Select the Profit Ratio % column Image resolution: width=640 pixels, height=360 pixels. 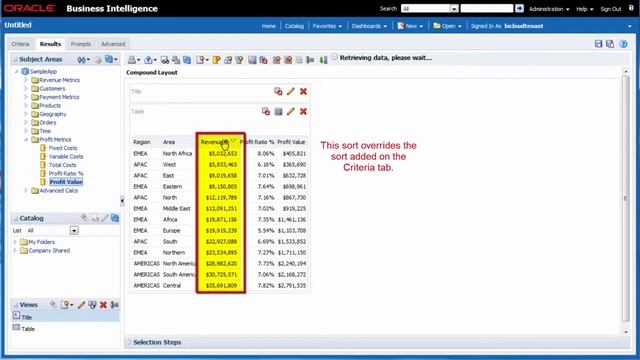click(66, 174)
